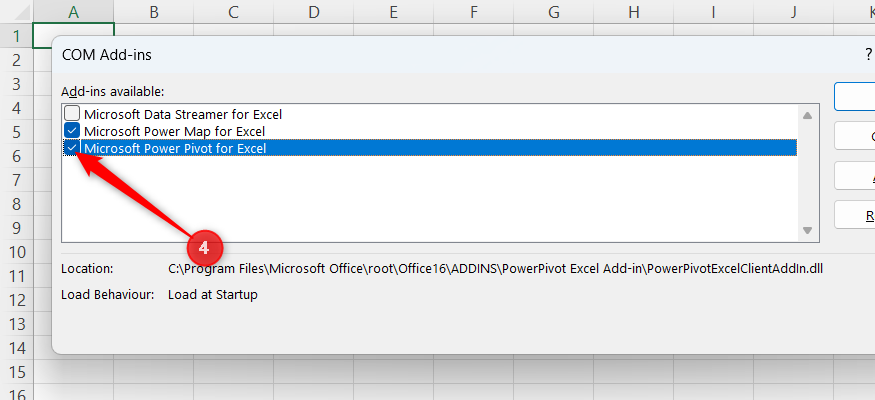Image resolution: width=875 pixels, height=400 pixels.
Task: Select row 9 header
Action: point(16,228)
